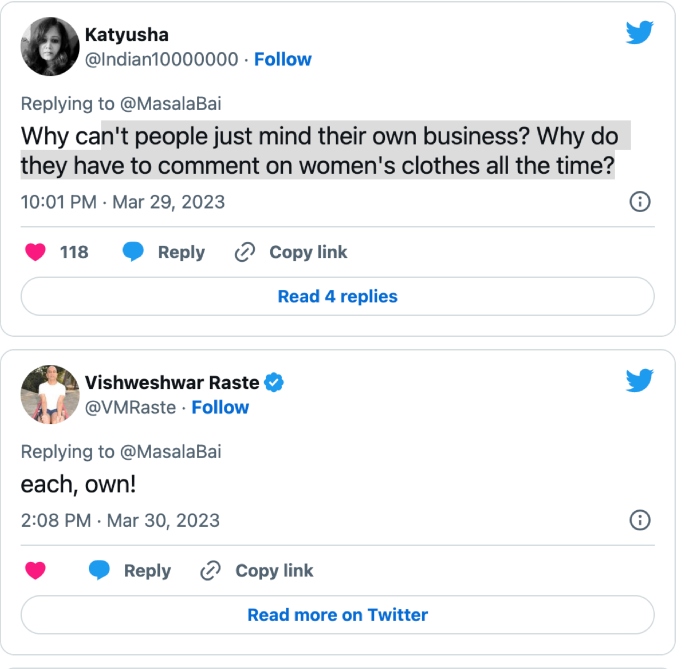Open info icon on Vishweshwar's tweet

(x=639, y=520)
